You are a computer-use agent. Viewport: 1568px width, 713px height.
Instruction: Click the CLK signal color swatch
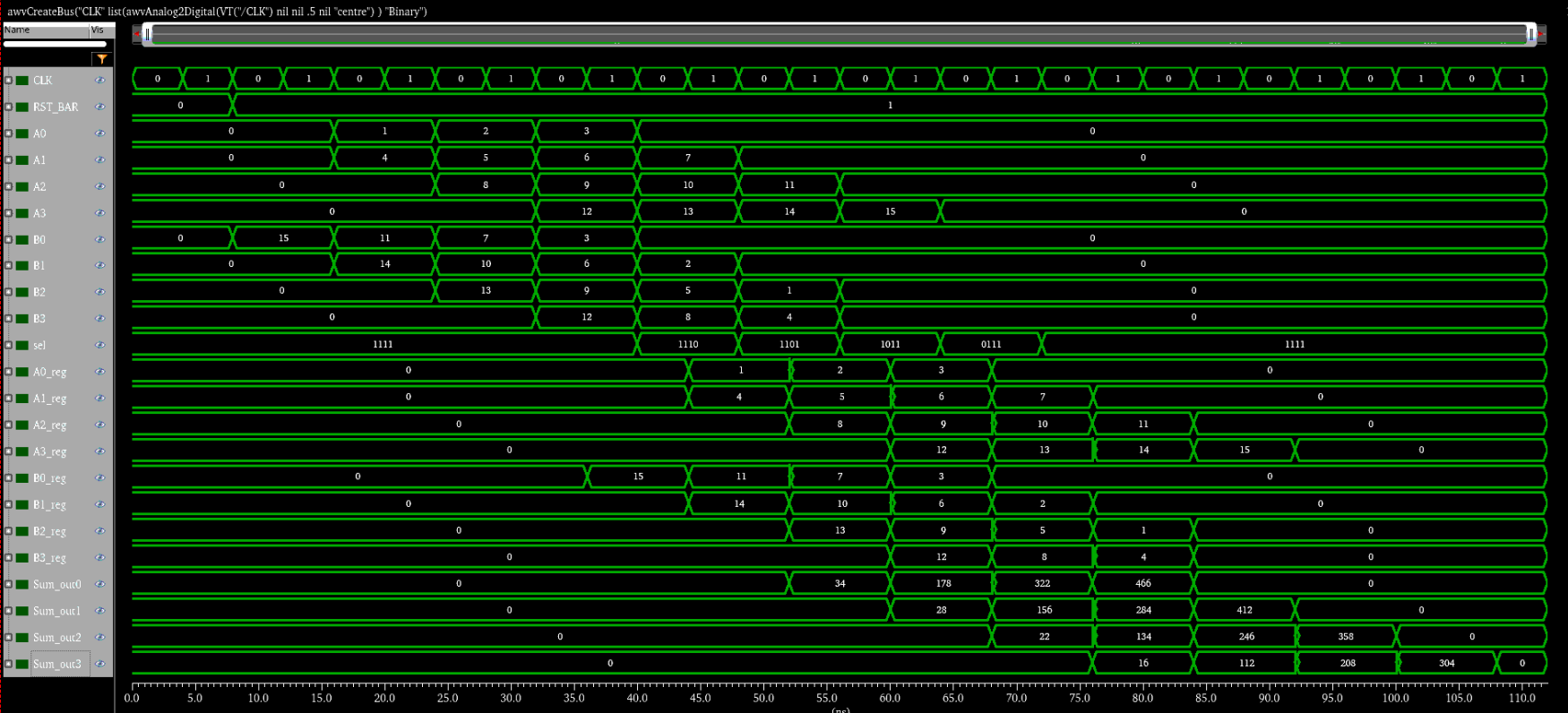[22, 81]
